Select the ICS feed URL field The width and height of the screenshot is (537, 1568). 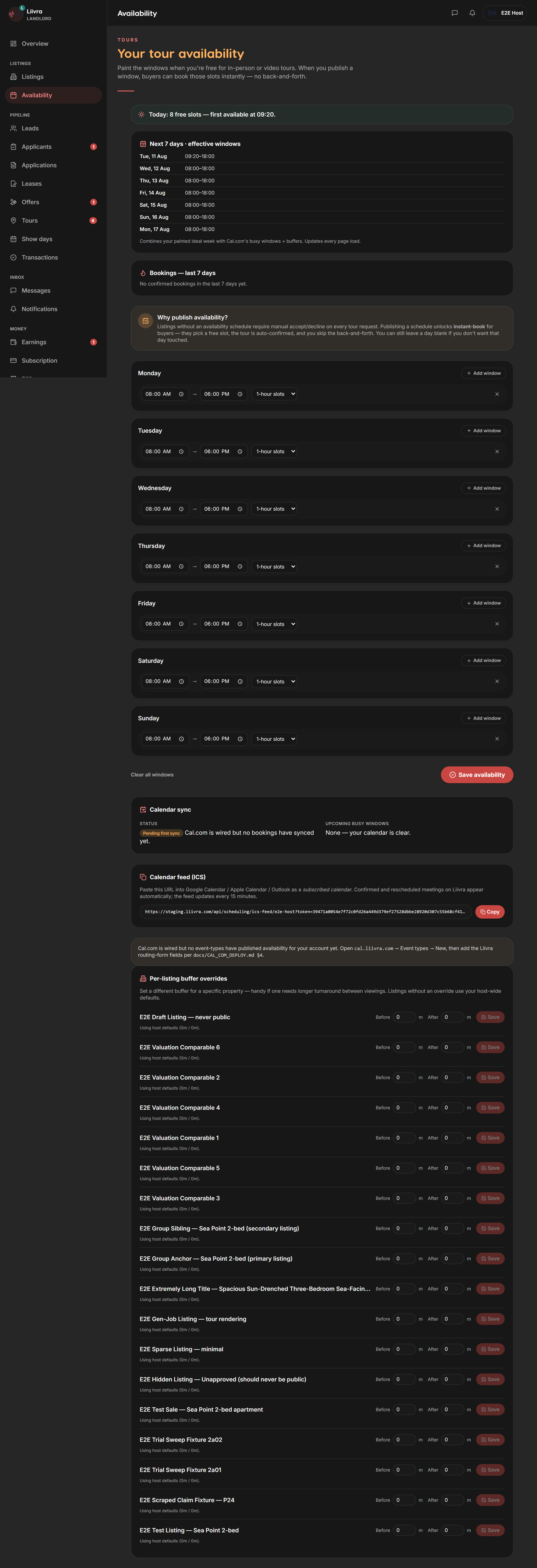tap(306, 912)
